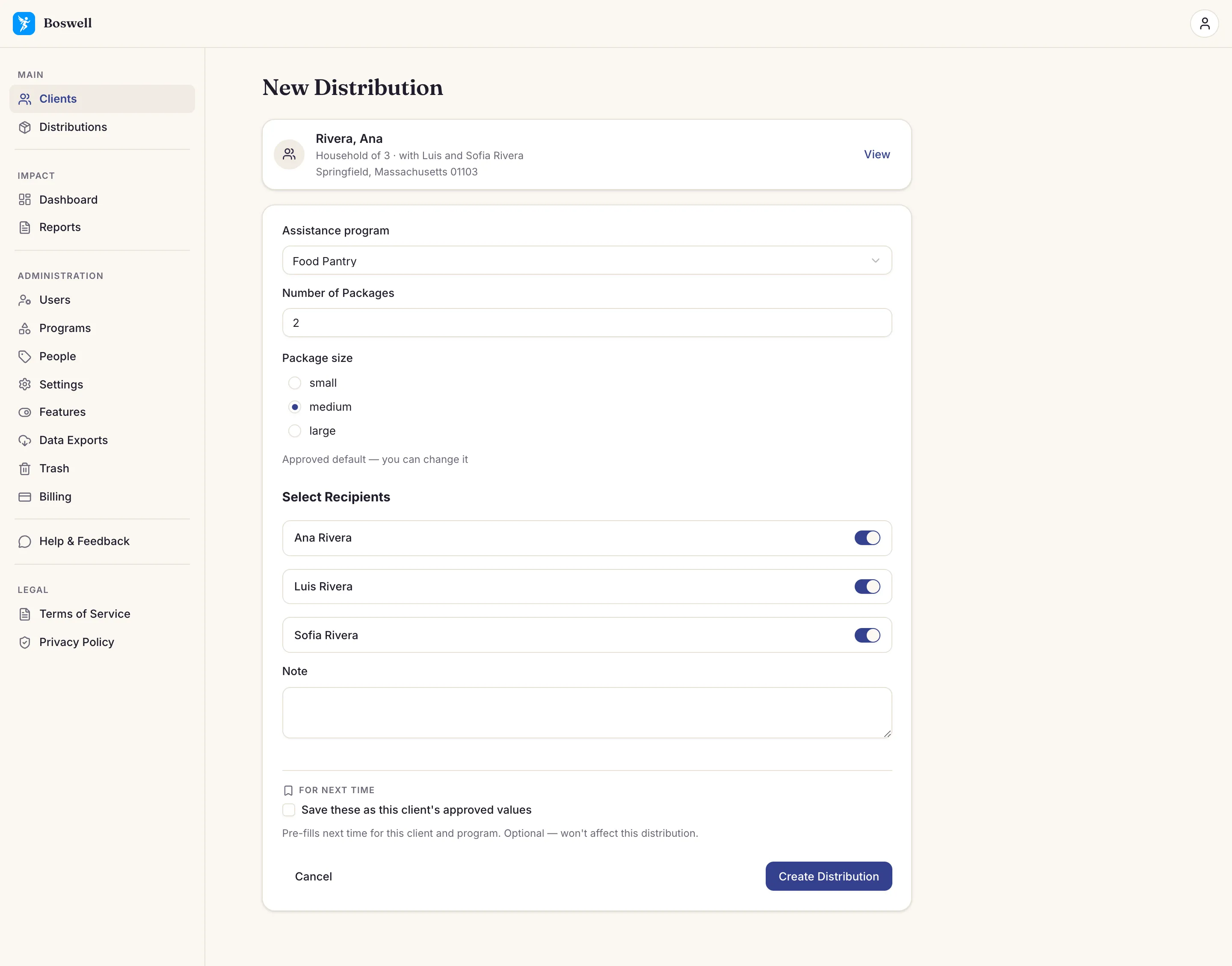Toggle off Ana Rivera as recipient
This screenshot has width=1232, height=966.
coord(867,538)
